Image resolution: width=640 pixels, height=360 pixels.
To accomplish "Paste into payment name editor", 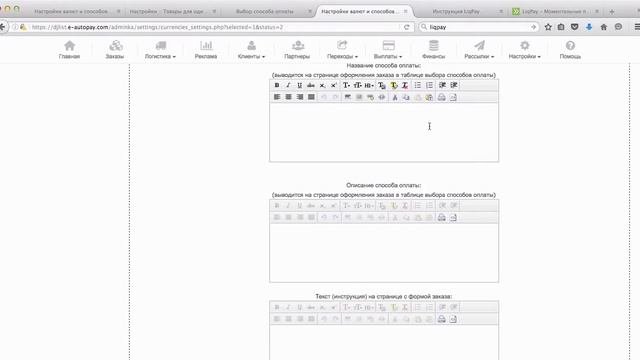I will point(418,97).
